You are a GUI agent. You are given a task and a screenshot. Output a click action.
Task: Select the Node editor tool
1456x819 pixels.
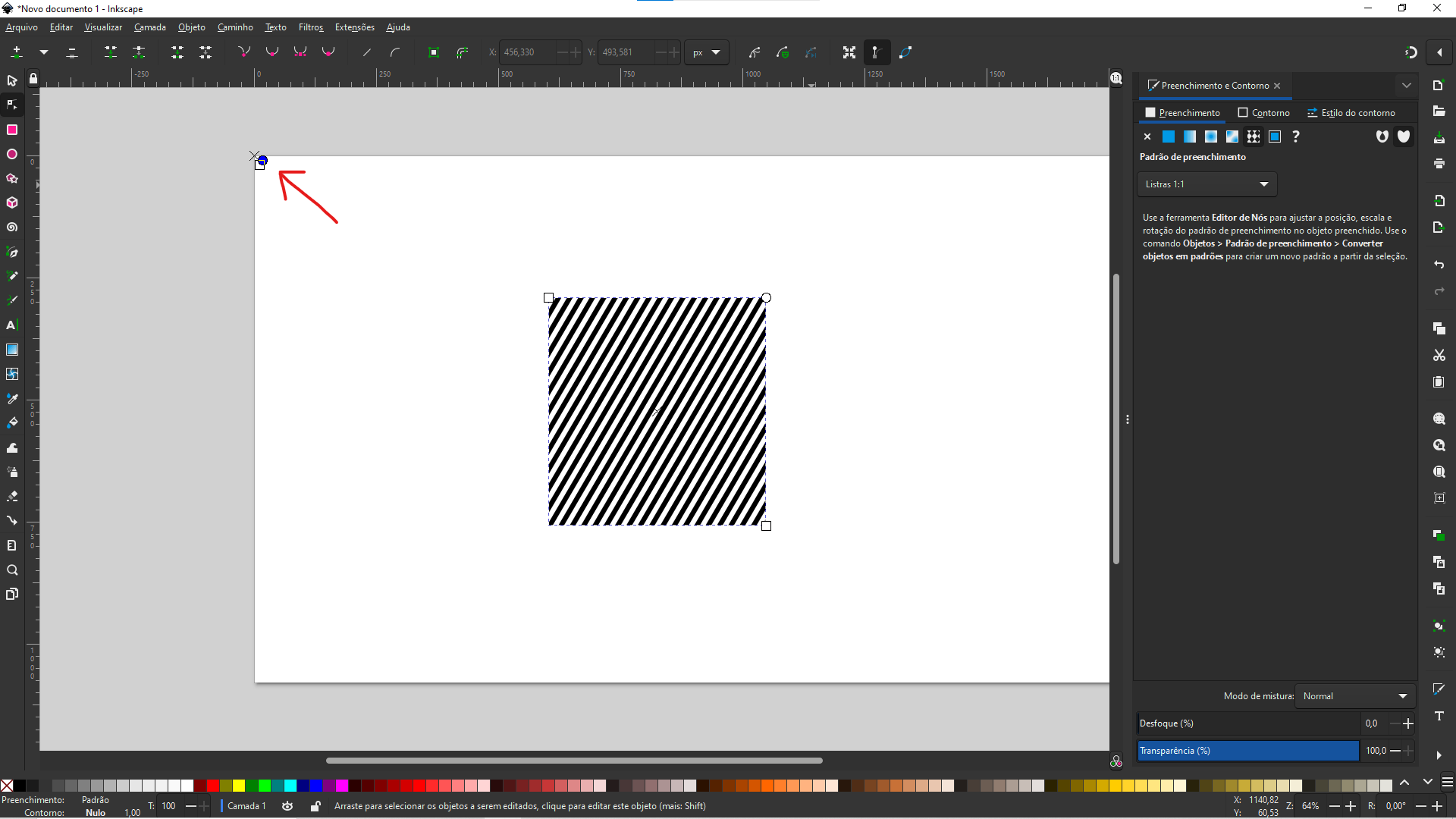tap(12, 105)
